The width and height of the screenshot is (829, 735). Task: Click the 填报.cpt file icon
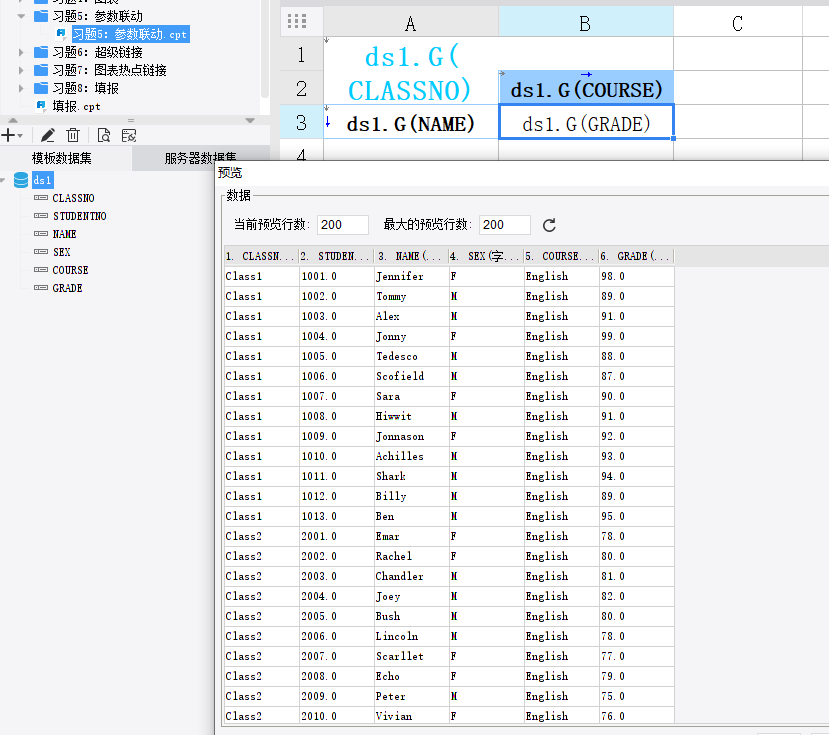pyautogui.click(x=41, y=106)
